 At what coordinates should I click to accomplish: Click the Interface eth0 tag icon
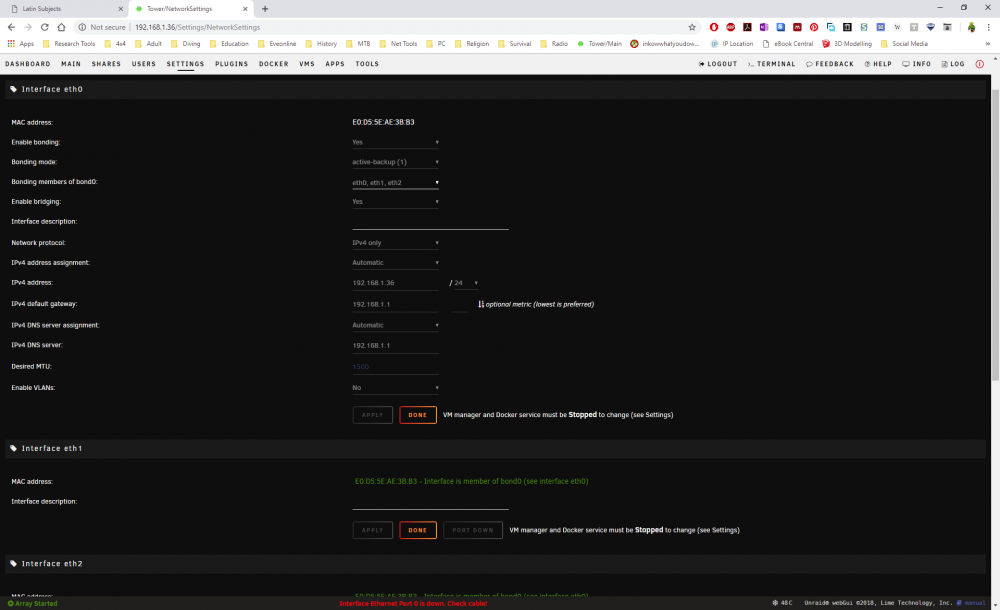tap(13, 89)
